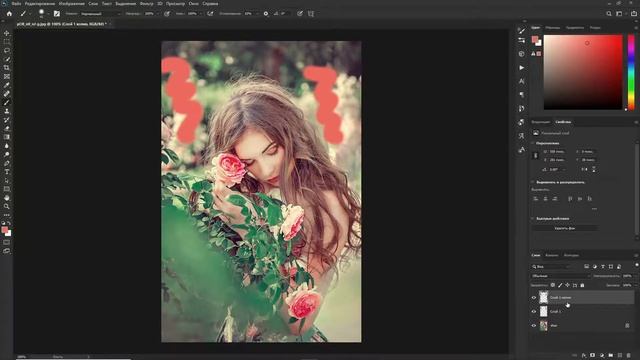Switch to the 'Контуры' tab

pos(571,255)
